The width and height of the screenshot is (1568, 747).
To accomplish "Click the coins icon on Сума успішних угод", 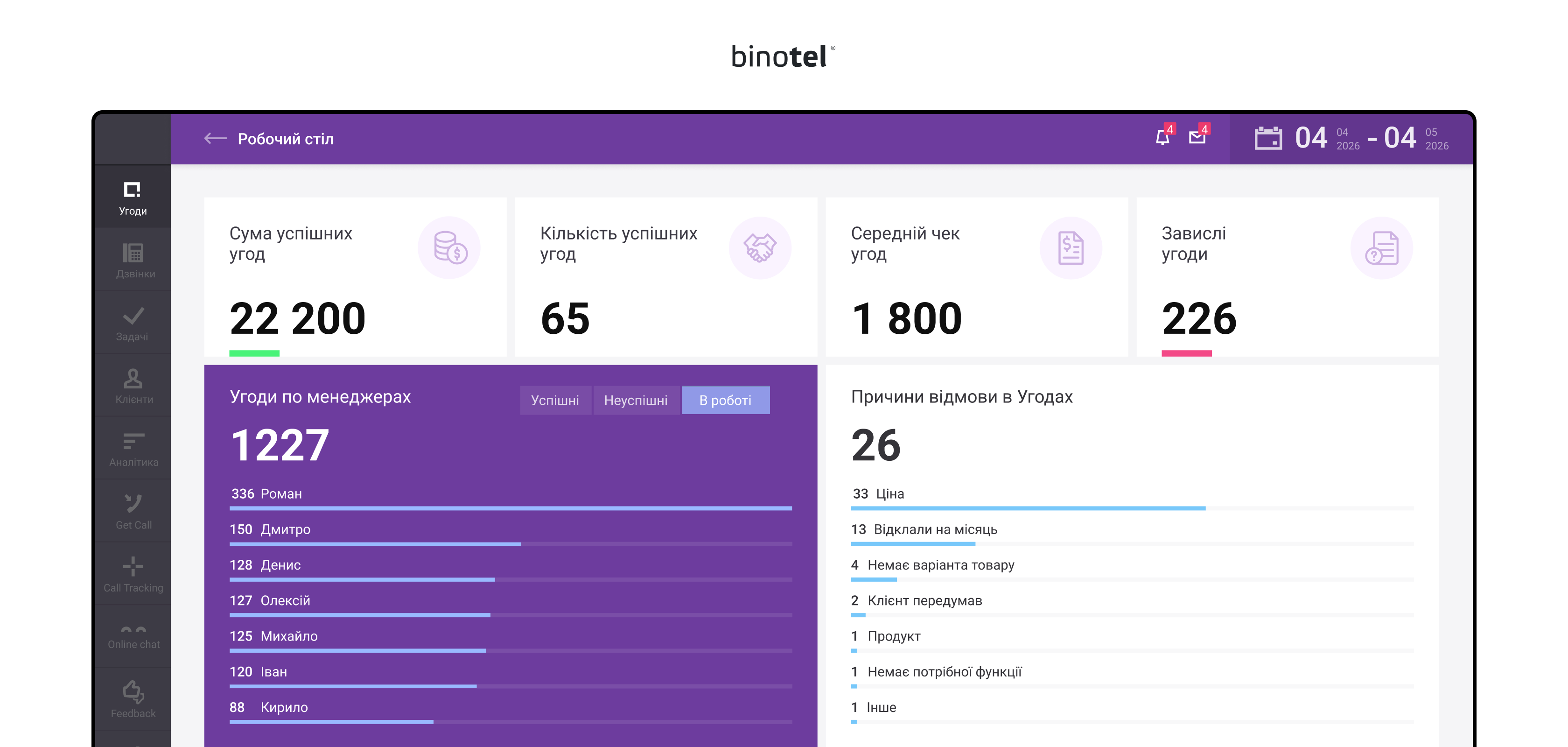I will tap(449, 248).
